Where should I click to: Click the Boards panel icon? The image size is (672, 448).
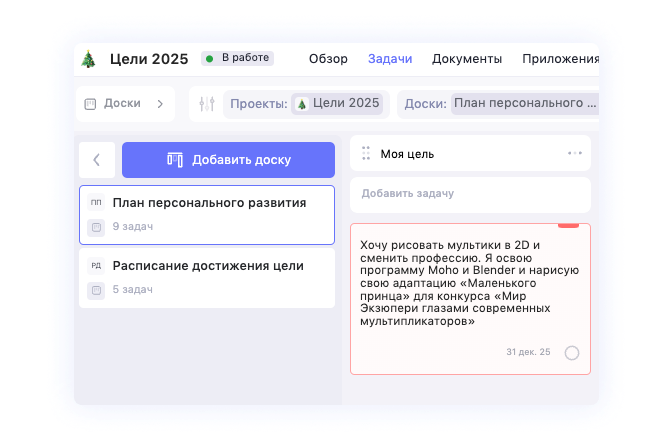tap(90, 104)
